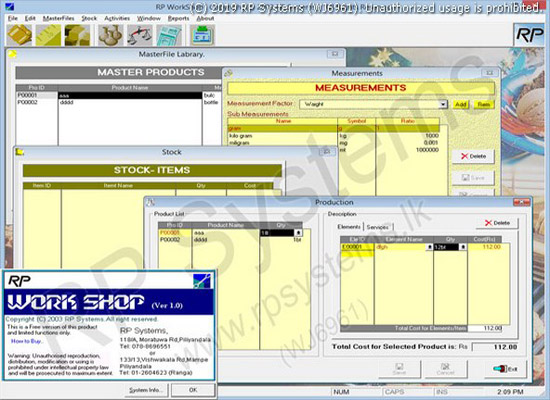
Task: Click the app icon in main title bar
Action: click(x=9, y=6)
